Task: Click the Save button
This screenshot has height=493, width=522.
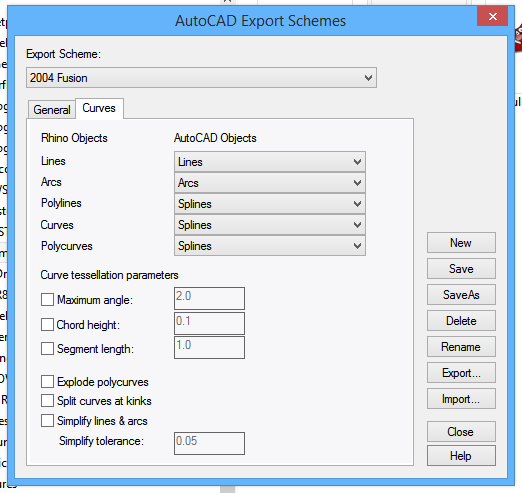Action: 461,269
